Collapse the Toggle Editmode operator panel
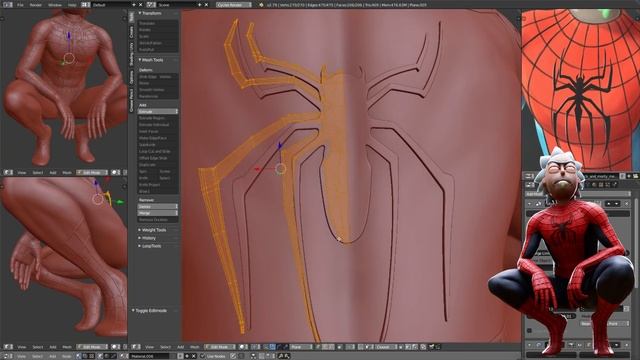The width and height of the screenshot is (640, 360). pyautogui.click(x=133, y=311)
